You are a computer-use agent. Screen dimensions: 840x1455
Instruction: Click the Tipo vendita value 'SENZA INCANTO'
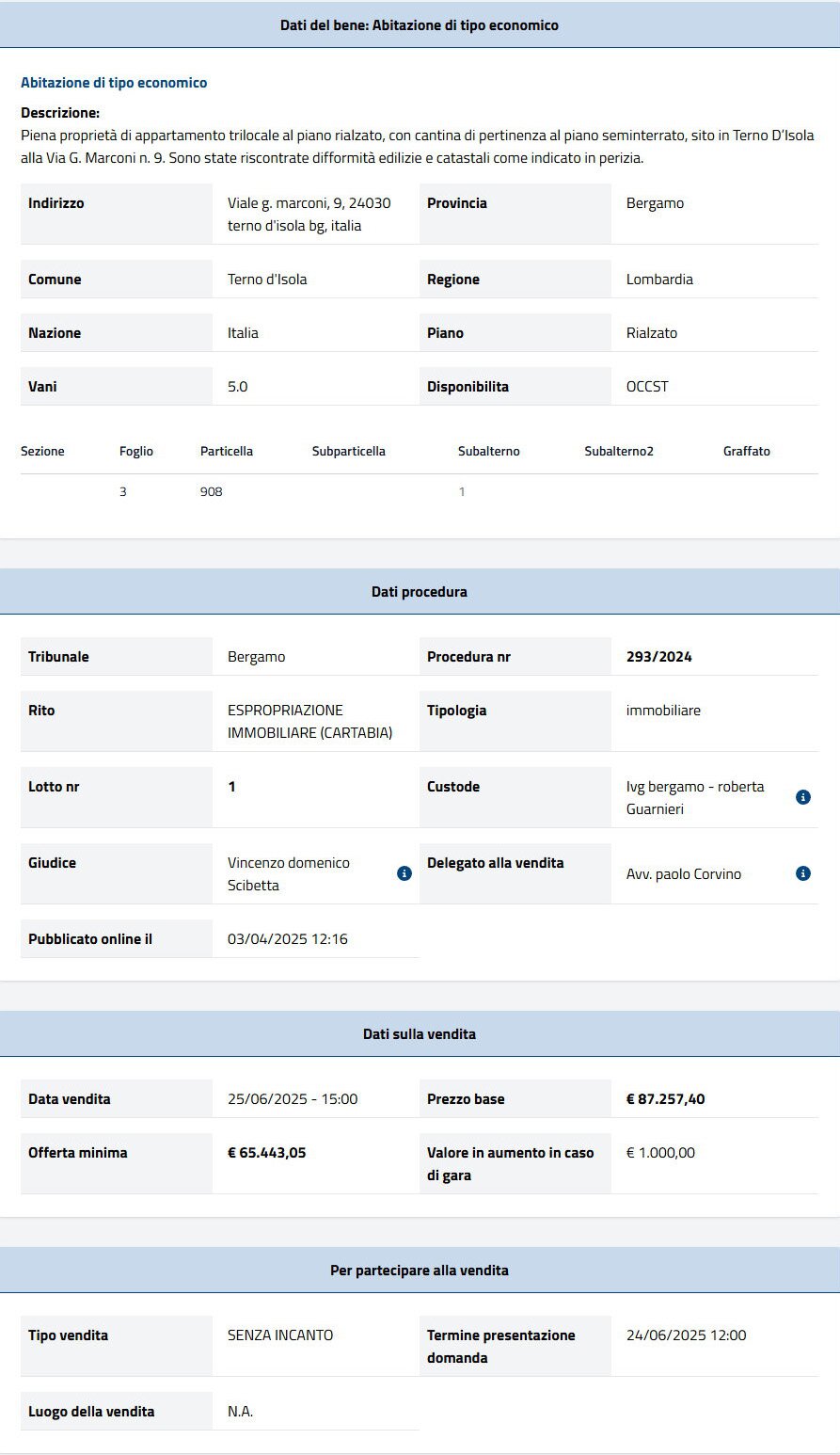(280, 1335)
